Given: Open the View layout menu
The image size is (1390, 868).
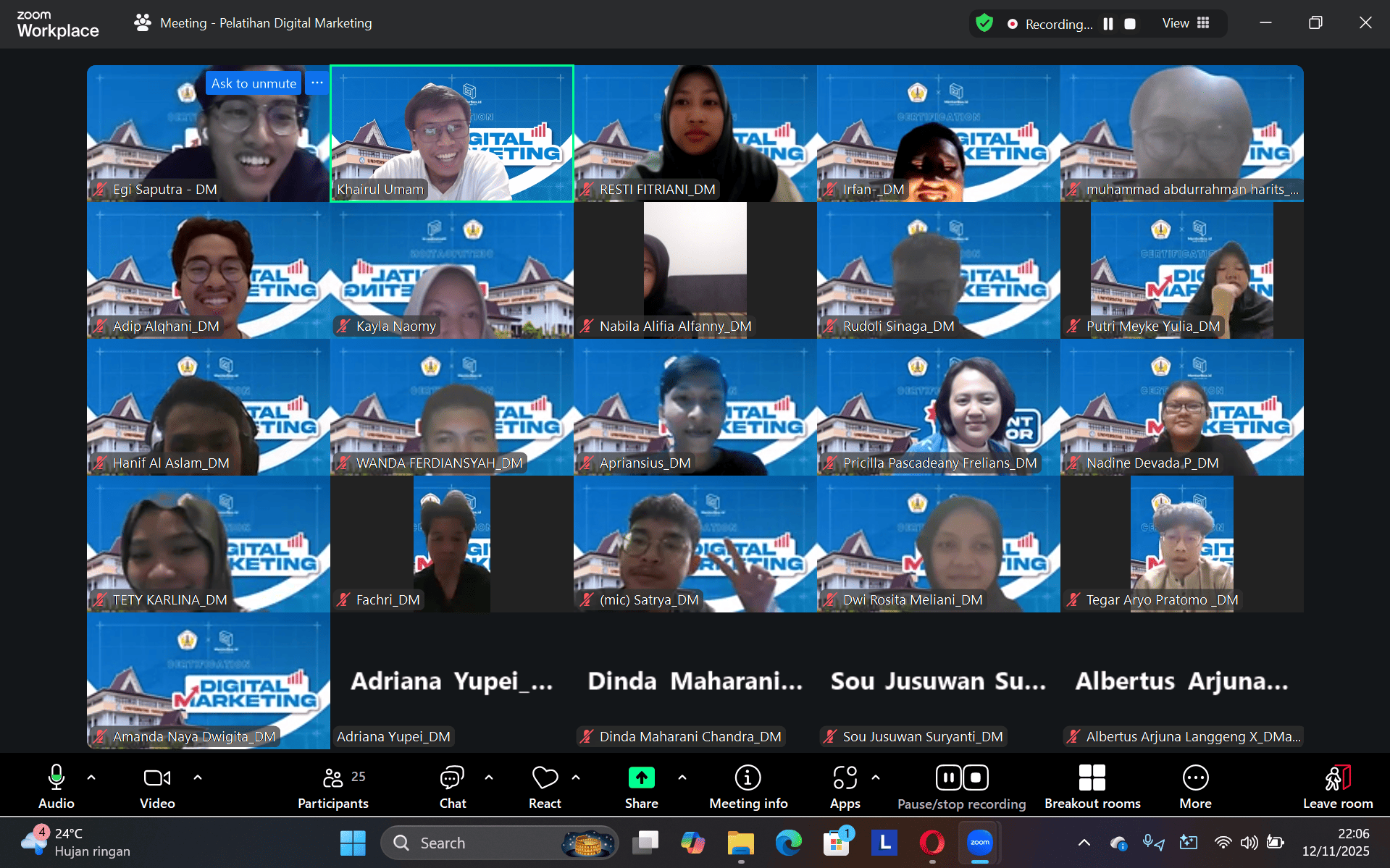Looking at the screenshot, I should (1186, 23).
